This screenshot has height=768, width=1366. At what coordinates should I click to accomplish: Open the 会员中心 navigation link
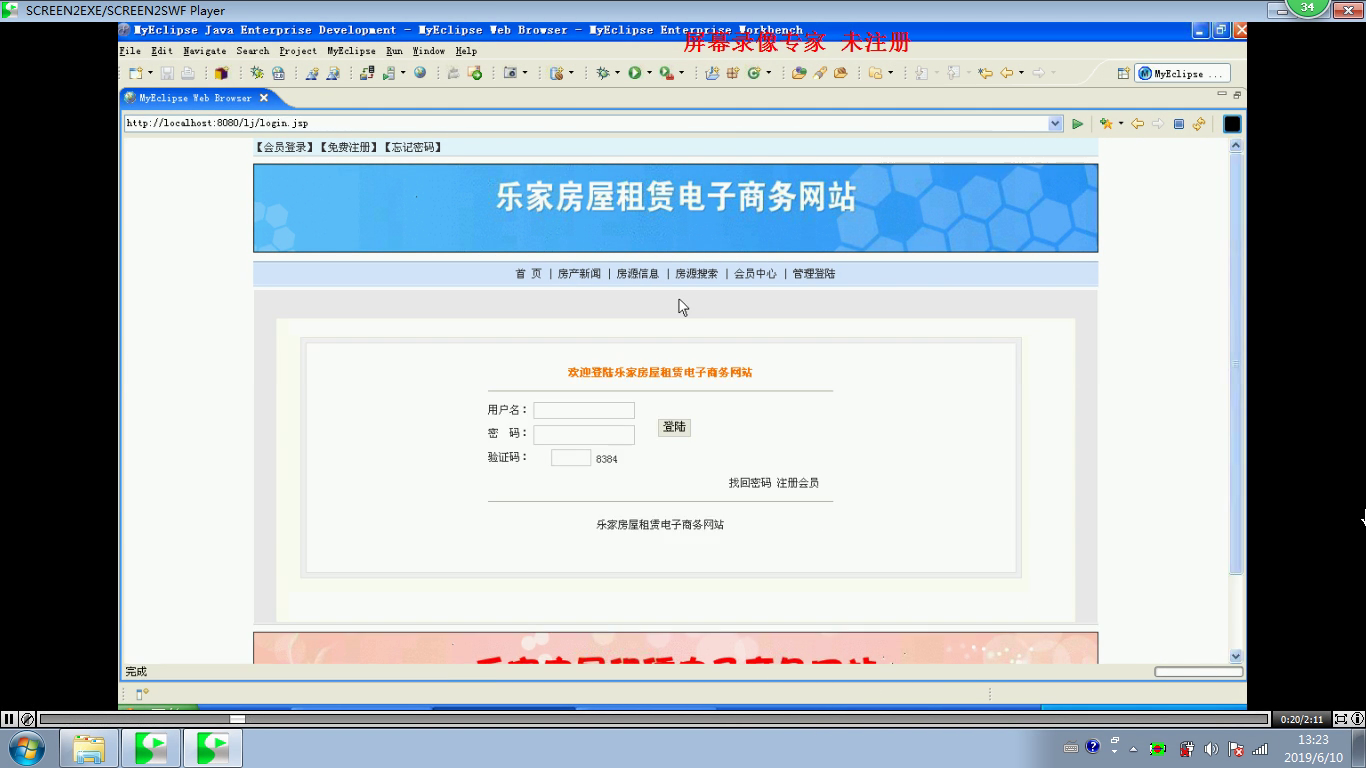(755, 274)
